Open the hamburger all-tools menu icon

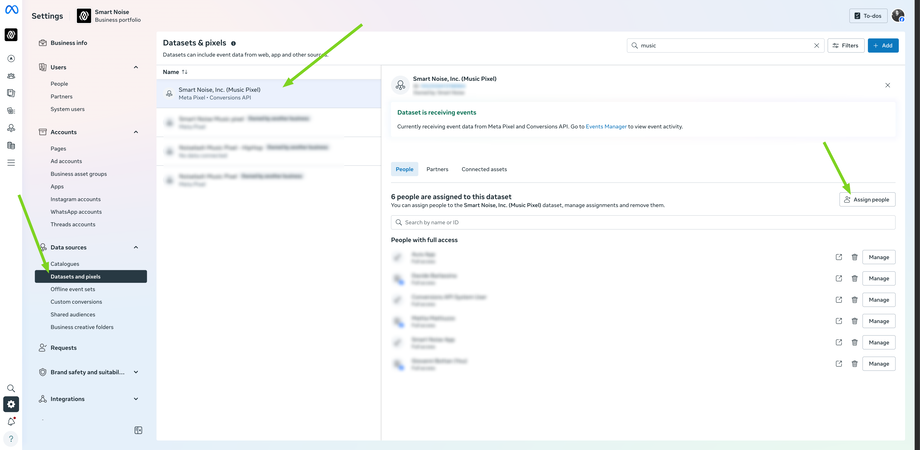11,163
